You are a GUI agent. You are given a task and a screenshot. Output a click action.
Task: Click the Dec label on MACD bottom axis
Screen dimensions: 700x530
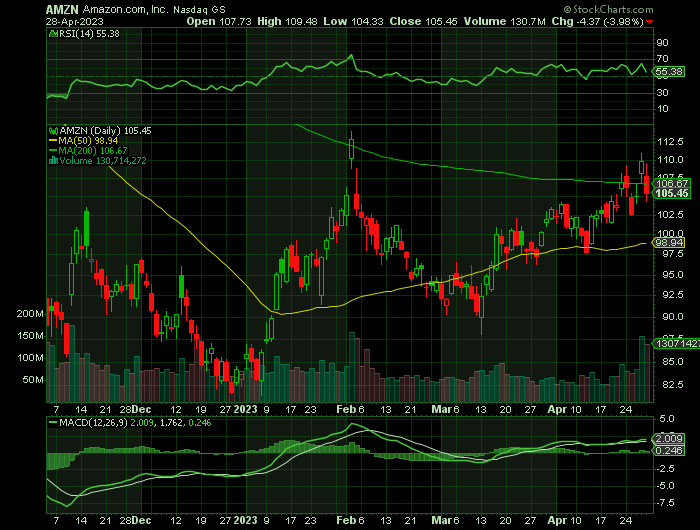tap(142, 521)
